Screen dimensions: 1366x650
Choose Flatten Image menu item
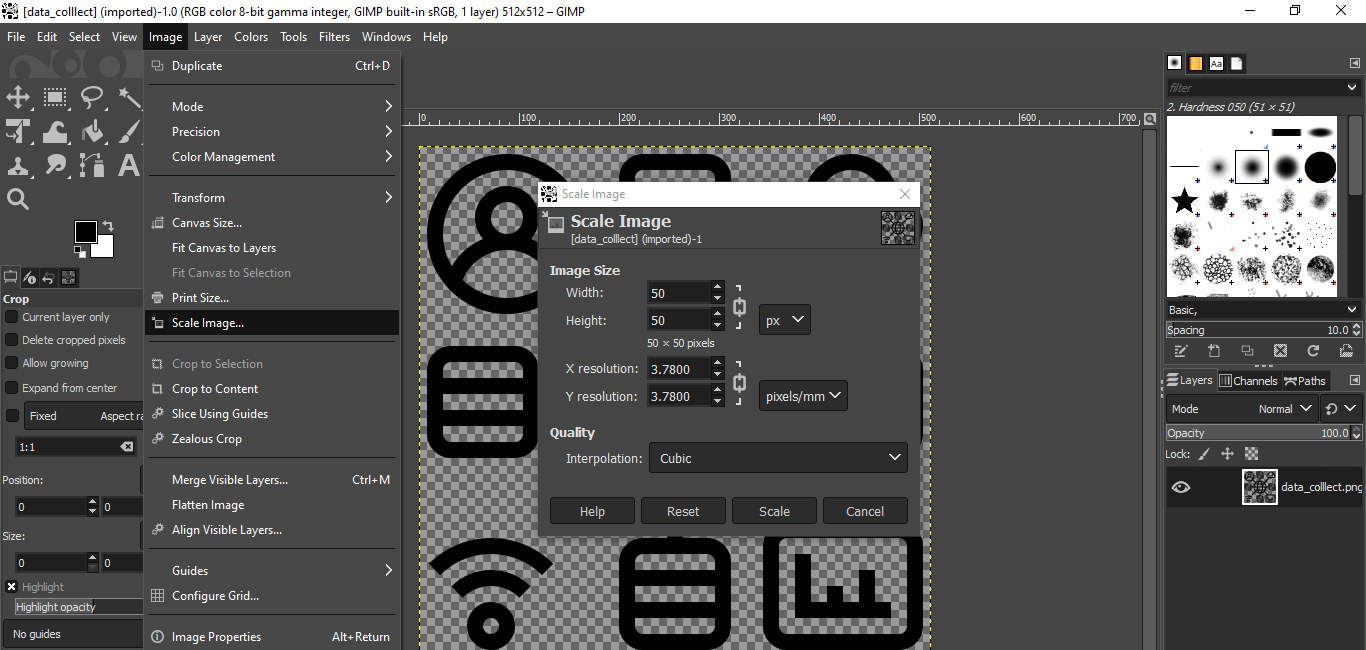tap(272, 505)
